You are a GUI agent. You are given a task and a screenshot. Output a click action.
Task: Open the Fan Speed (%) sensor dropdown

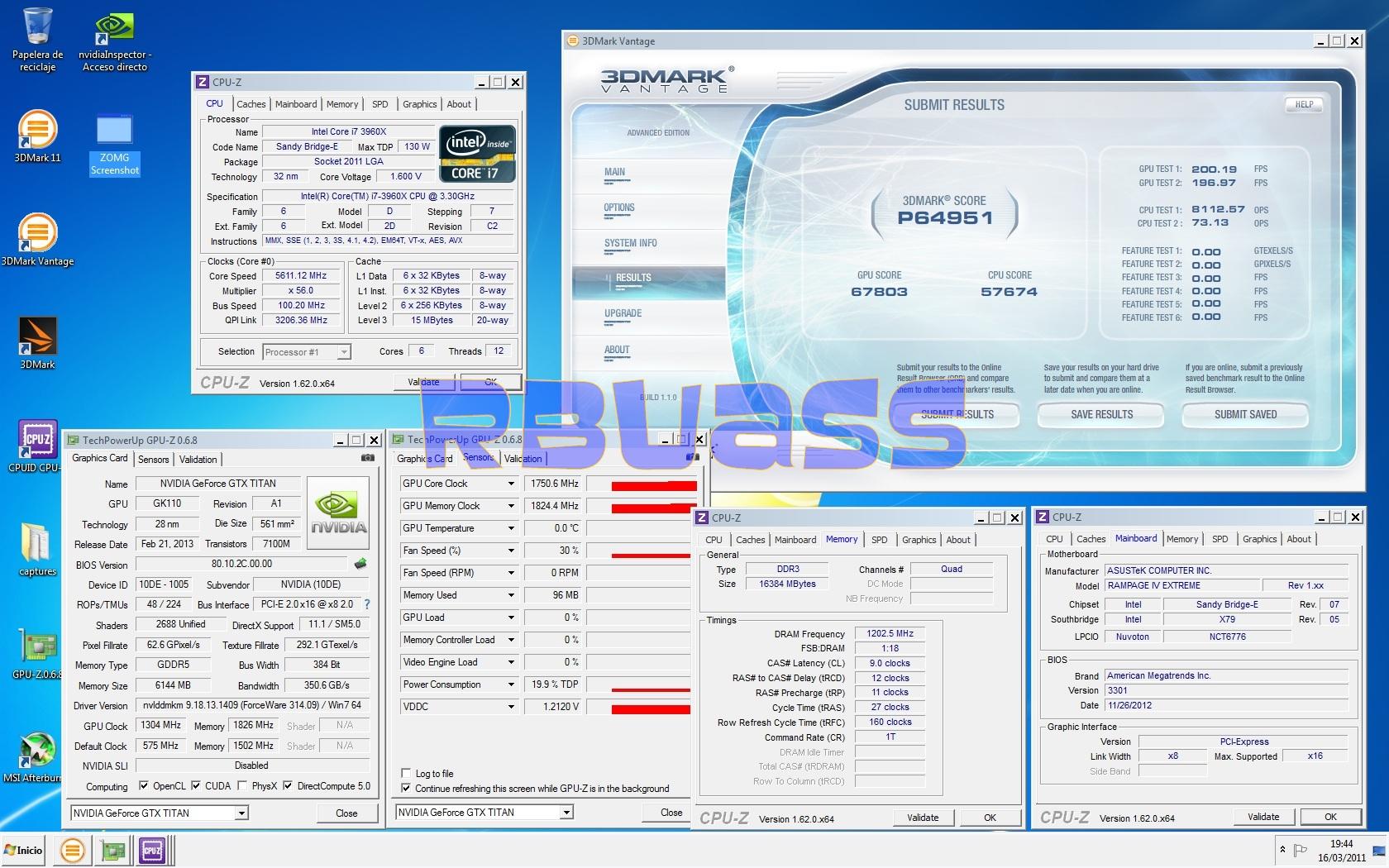point(511,551)
